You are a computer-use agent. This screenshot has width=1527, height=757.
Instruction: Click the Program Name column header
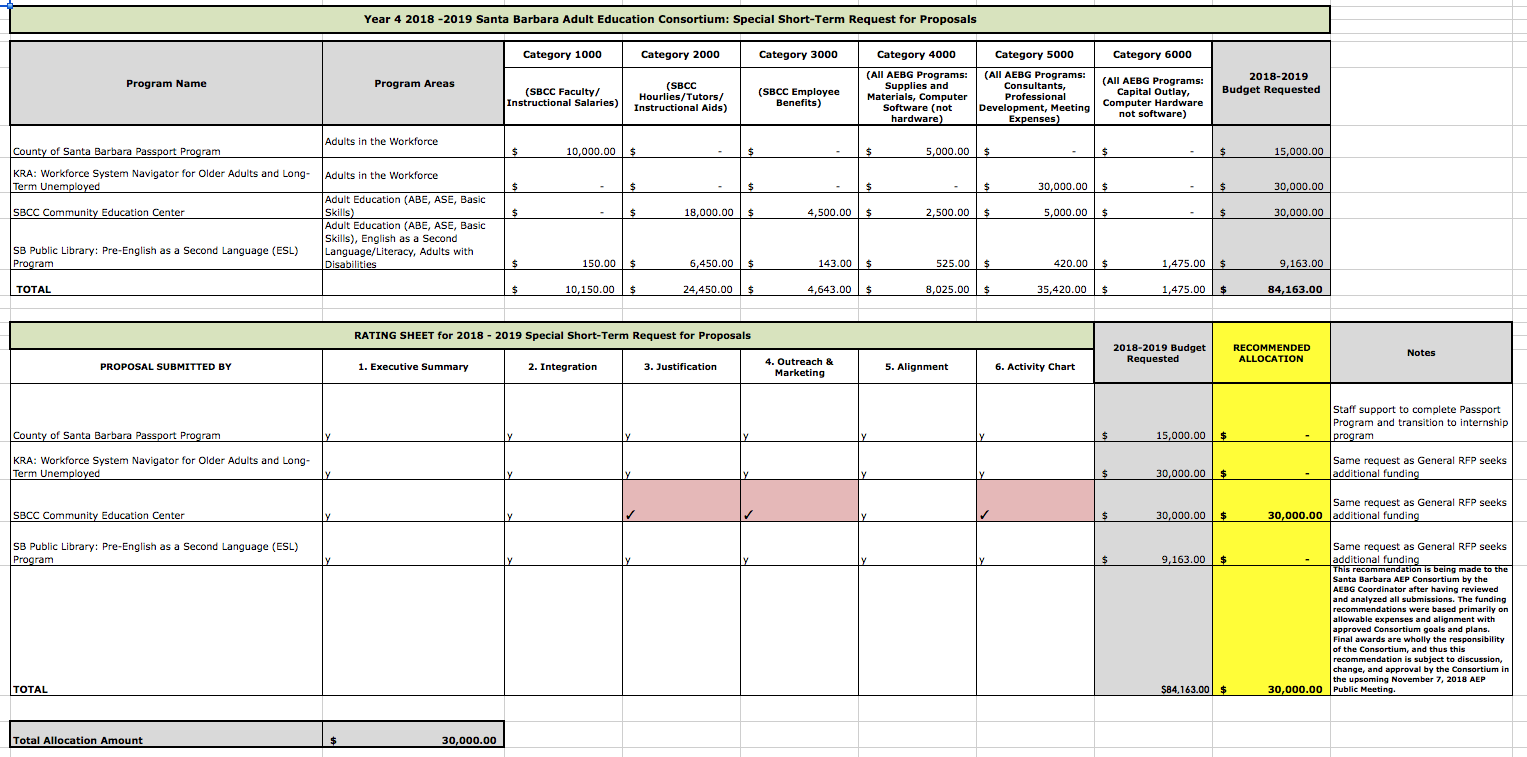pos(166,83)
